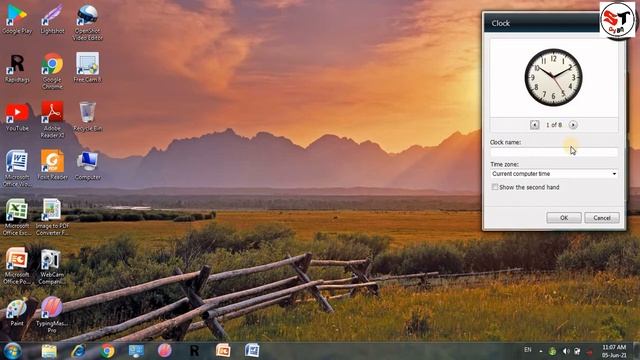Click the EN language indicator
The image size is (640, 360).
[527, 350]
